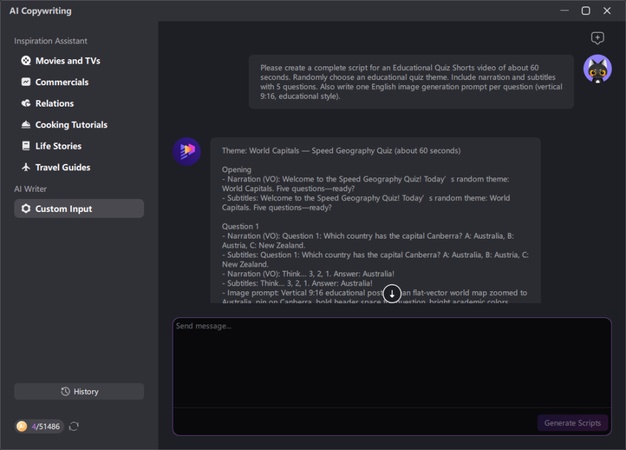The width and height of the screenshot is (626, 450).
Task: Click the chart icon beside Commercials
Action: point(26,82)
